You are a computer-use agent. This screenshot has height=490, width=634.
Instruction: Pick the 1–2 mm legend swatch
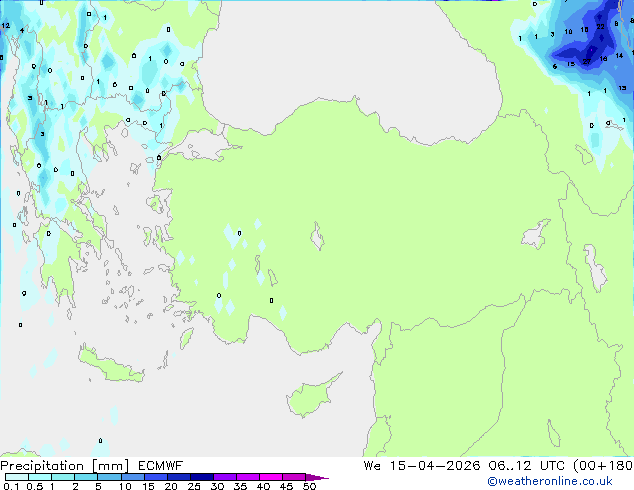coord(63,477)
